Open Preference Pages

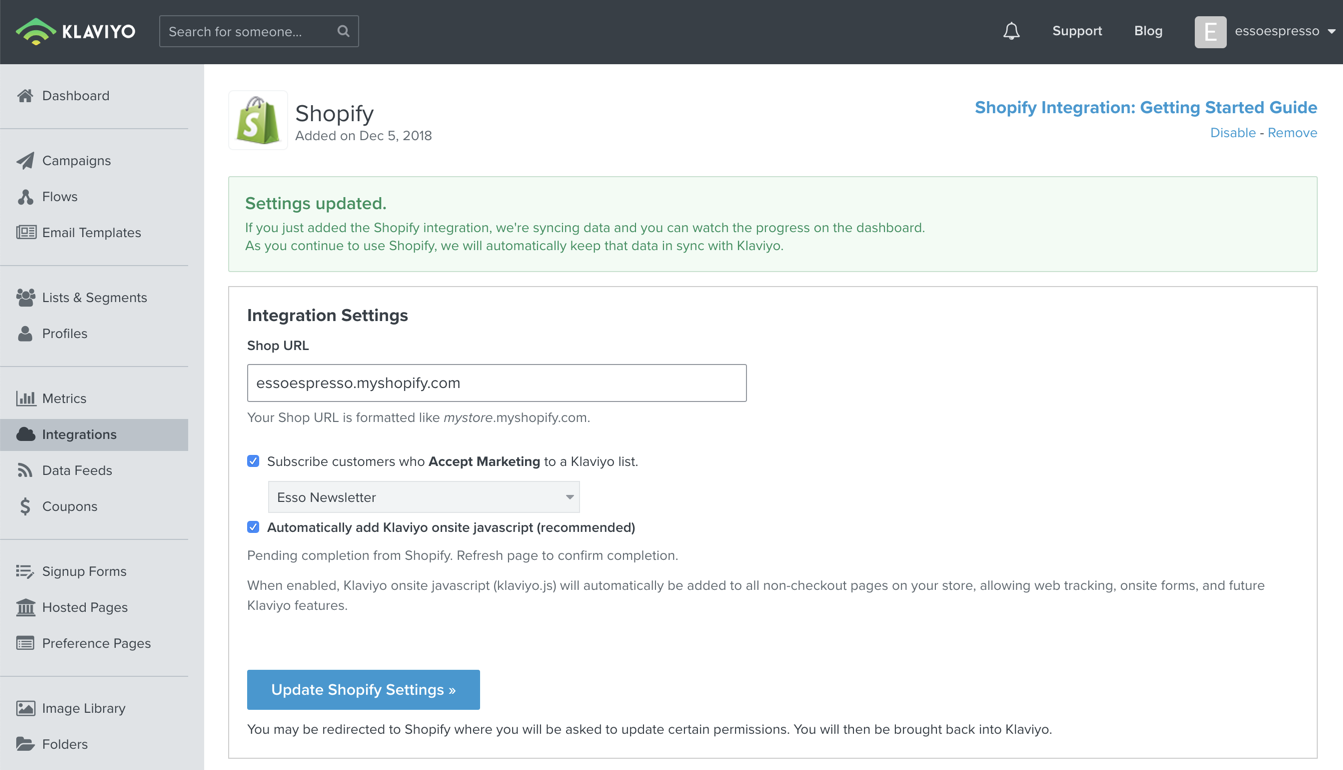coord(94,644)
